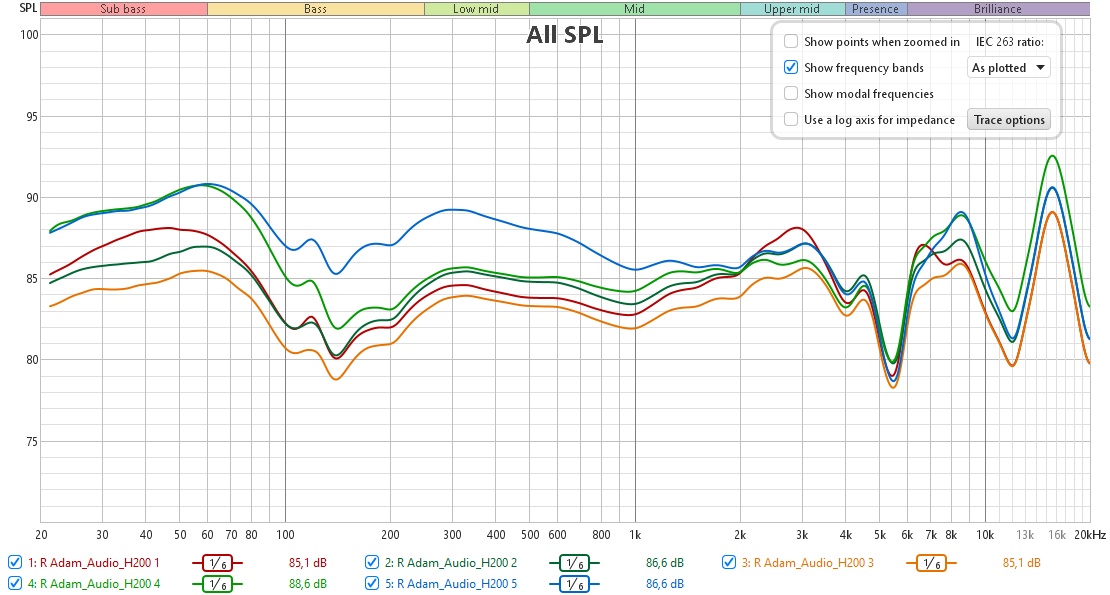Uncheck Show frequency bands

791,68
